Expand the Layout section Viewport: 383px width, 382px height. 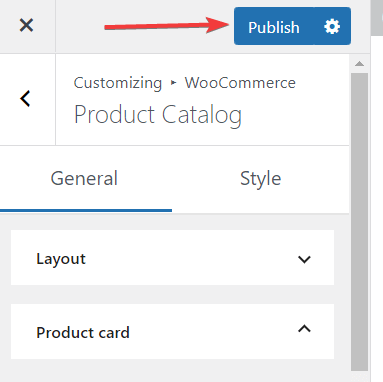click(172, 258)
